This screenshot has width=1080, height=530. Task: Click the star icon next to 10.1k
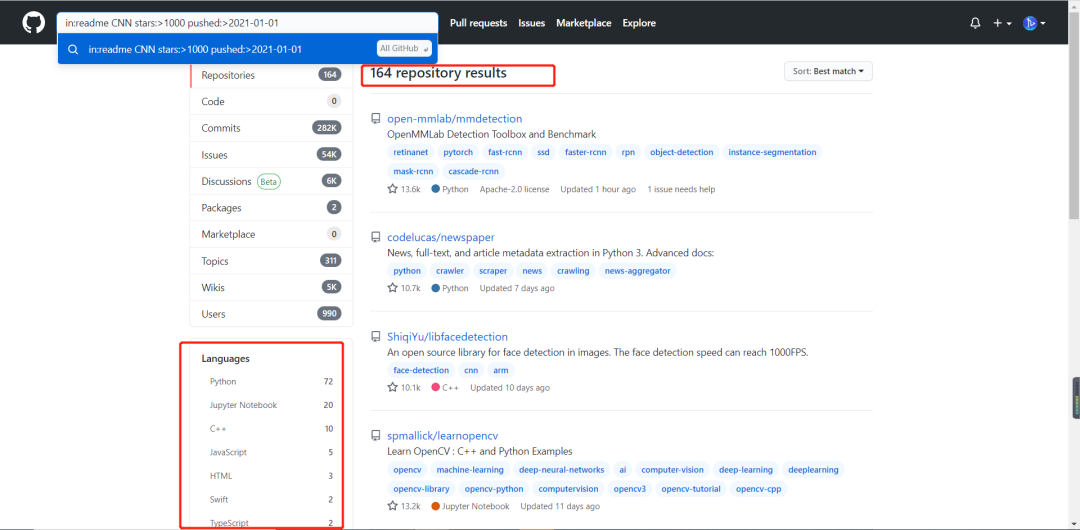pyautogui.click(x=393, y=387)
